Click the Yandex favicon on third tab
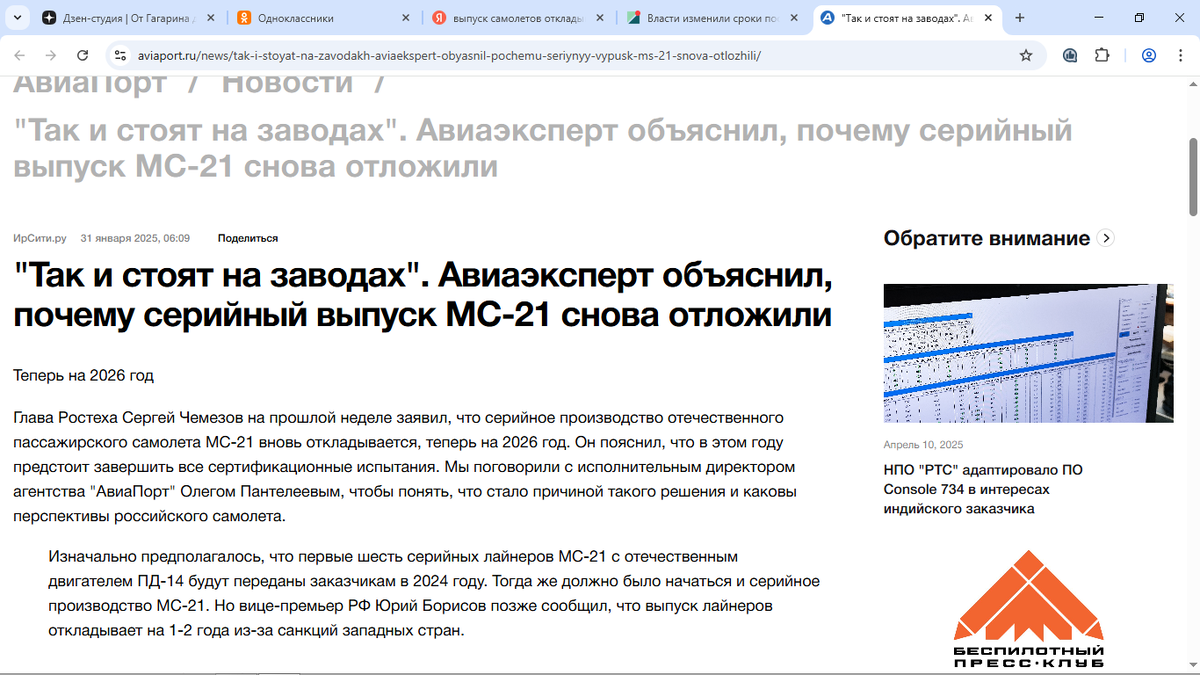Screen dimensions: 1200x675 tap(439, 18)
